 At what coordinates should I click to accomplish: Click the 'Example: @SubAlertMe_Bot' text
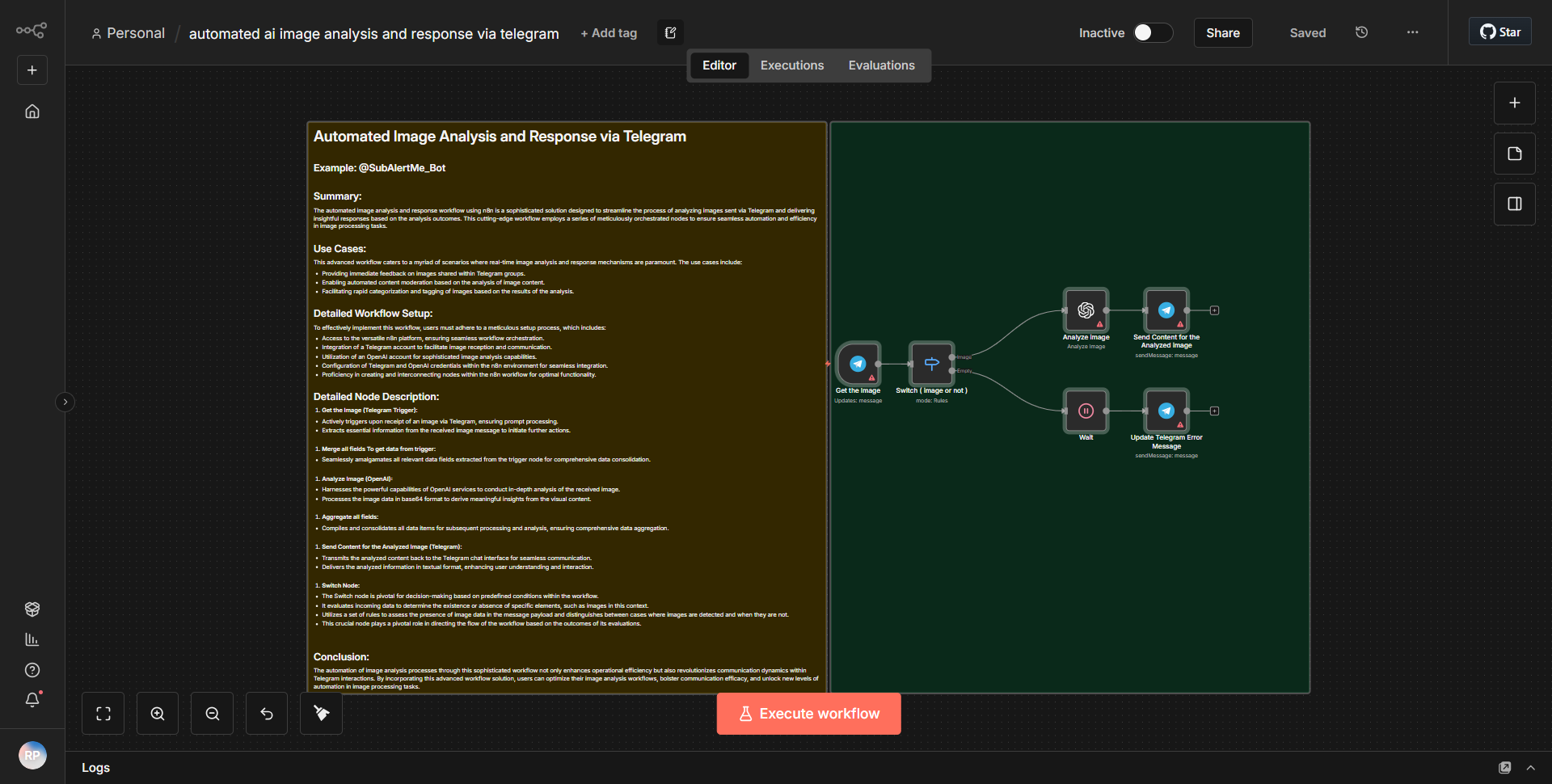pyautogui.click(x=379, y=168)
